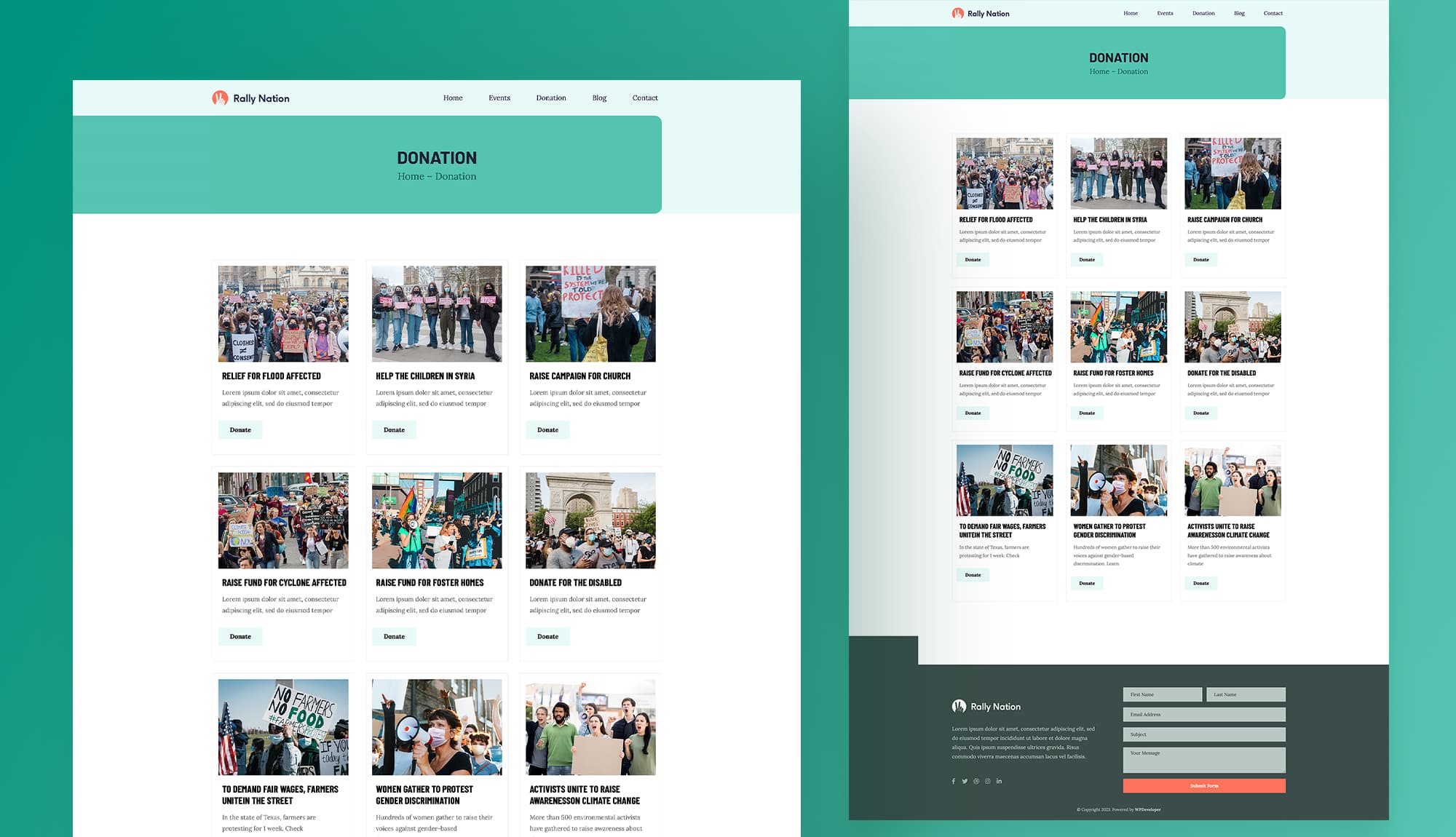The height and width of the screenshot is (837, 1456).
Task: Click the Facebook icon in the footer
Action: pyautogui.click(x=953, y=780)
